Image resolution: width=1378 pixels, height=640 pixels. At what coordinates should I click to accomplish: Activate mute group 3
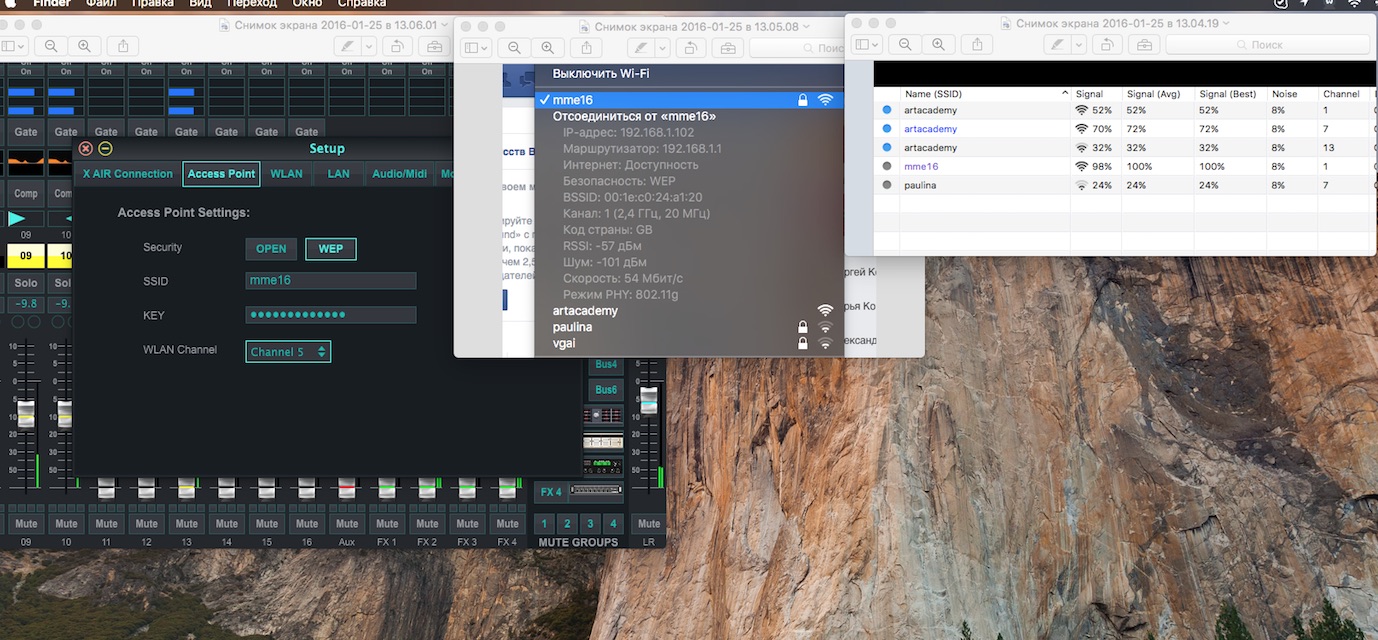pyautogui.click(x=590, y=524)
